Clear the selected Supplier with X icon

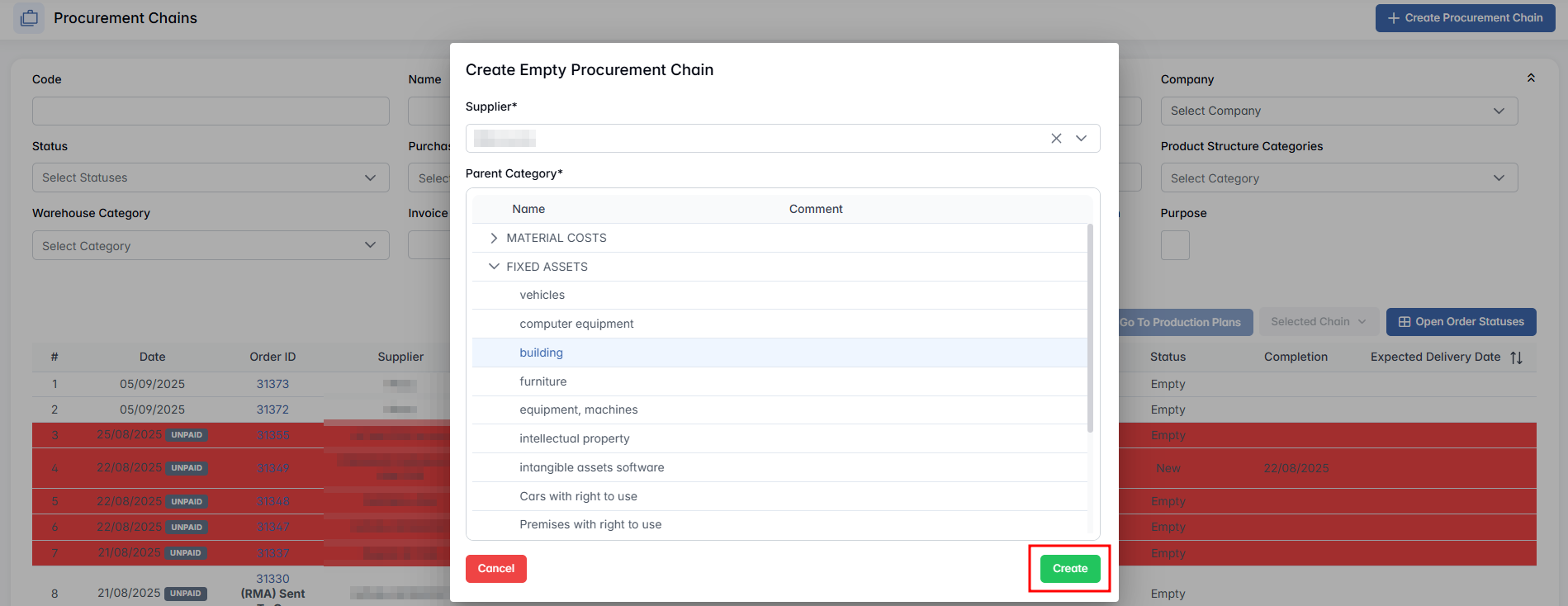(x=1056, y=139)
